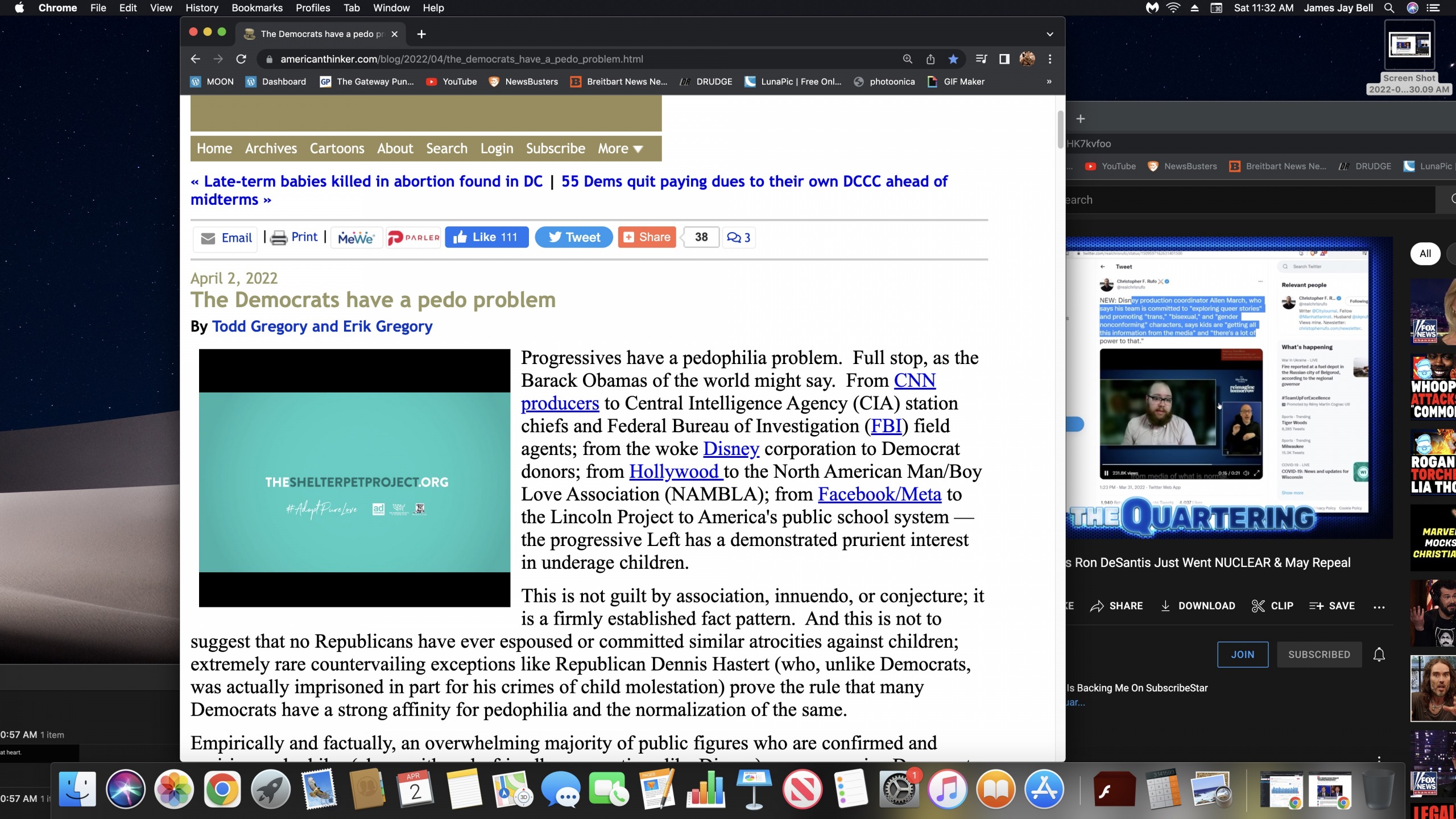Open the comments count bubble
Screen dimensions: 1456x819
[738, 237]
